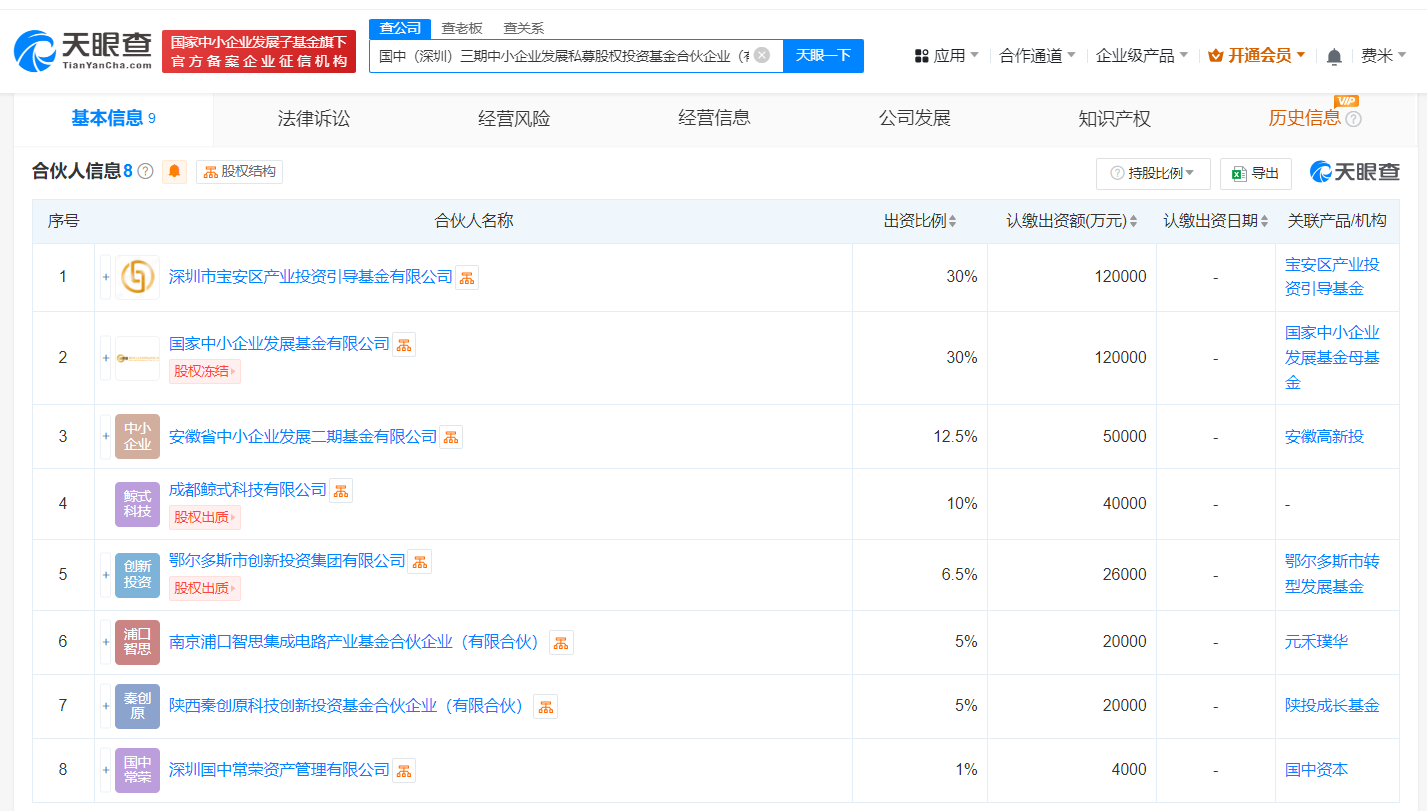Screen dimensions: 1427x811
Task: Click chart icon beside 深圳国中常荣资产管理有限公司
Action: point(405,770)
